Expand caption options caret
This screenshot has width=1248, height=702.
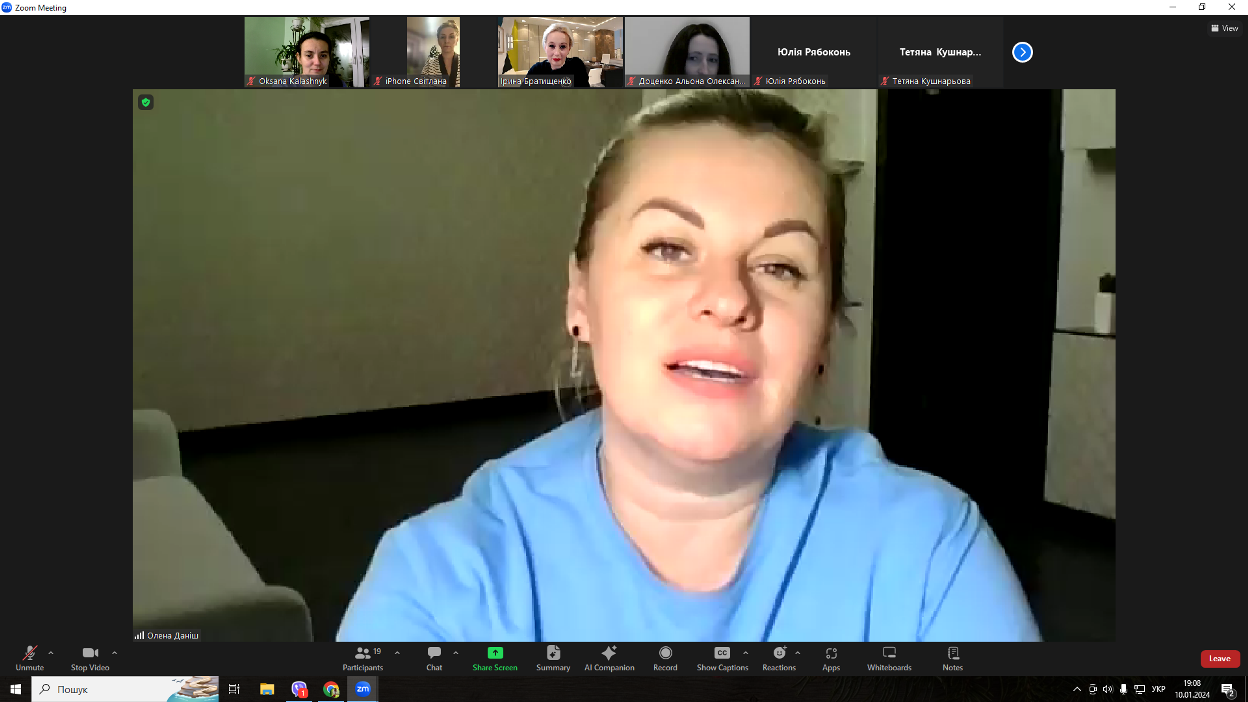pyautogui.click(x=746, y=653)
